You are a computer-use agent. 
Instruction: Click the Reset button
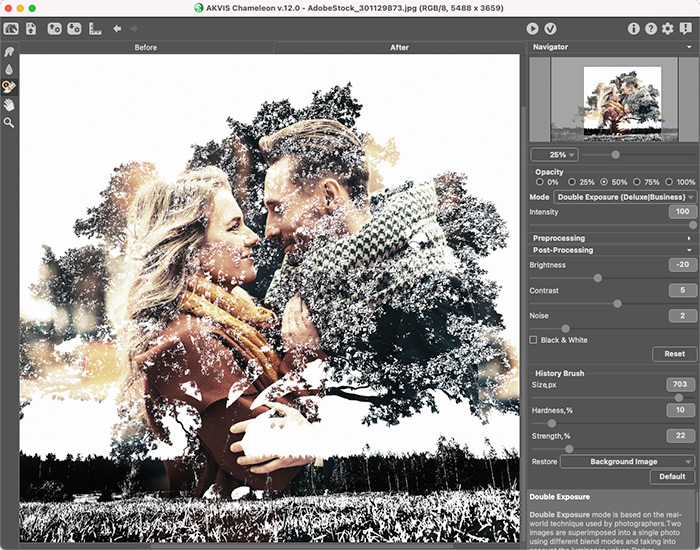point(674,354)
